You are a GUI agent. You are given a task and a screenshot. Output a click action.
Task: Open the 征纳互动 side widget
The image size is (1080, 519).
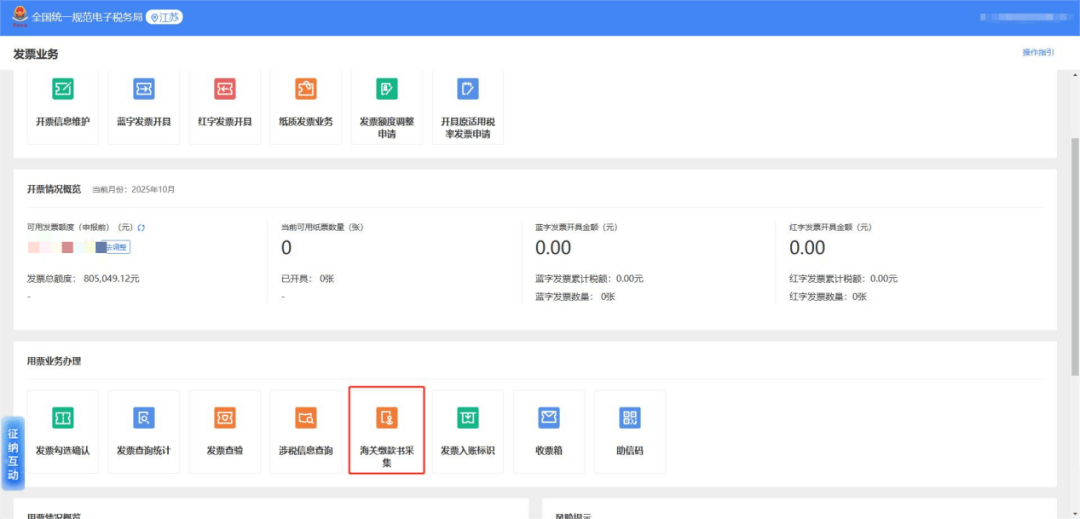coord(13,453)
